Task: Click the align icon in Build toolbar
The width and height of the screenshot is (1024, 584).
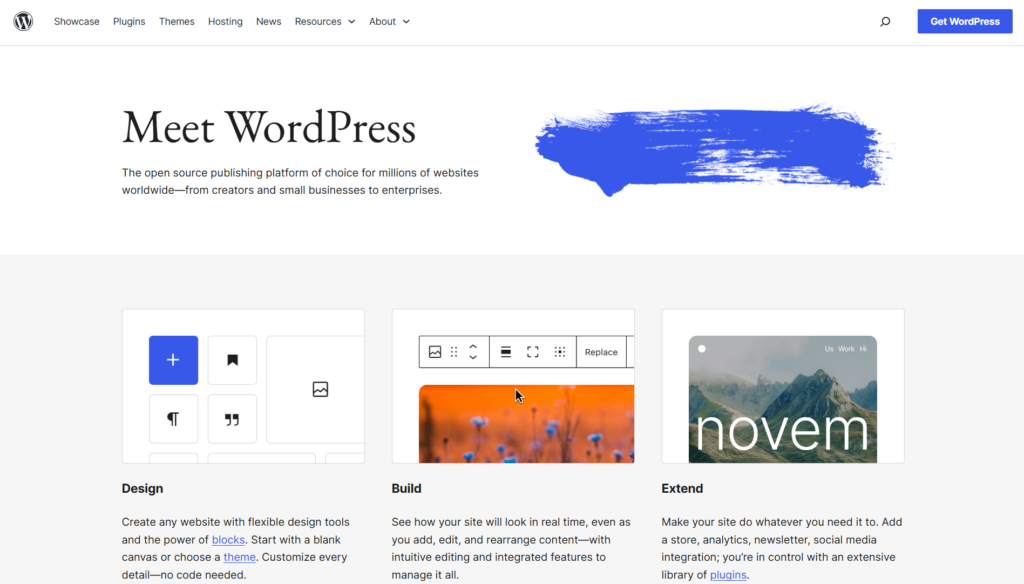Action: [505, 352]
